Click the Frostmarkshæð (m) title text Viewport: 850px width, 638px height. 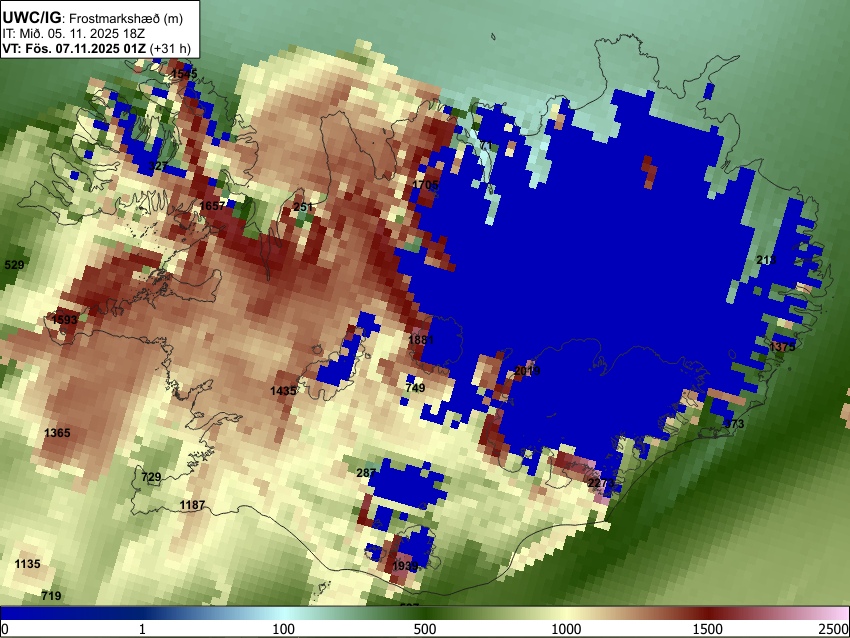coord(126,18)
